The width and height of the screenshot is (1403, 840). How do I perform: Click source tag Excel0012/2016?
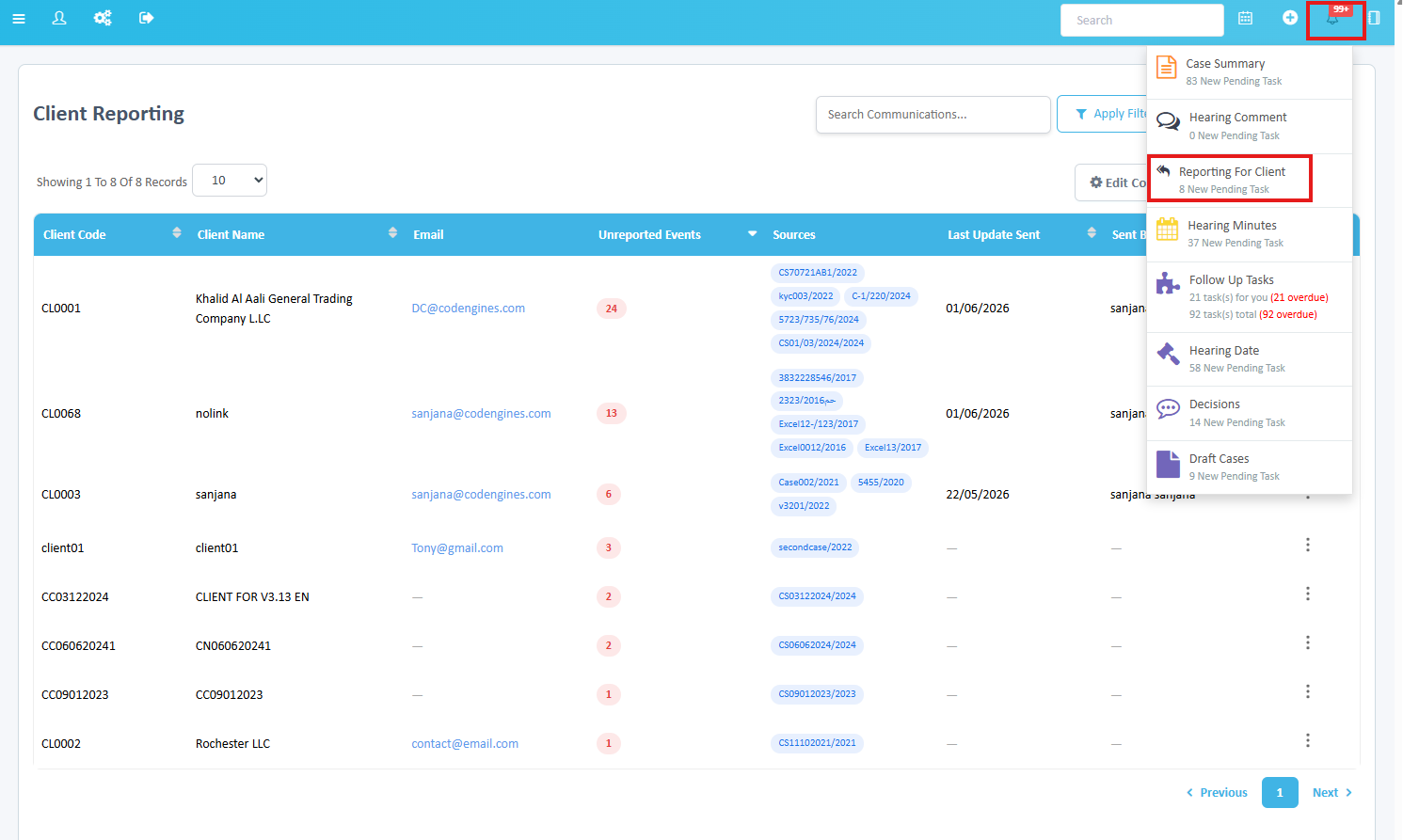812,448
